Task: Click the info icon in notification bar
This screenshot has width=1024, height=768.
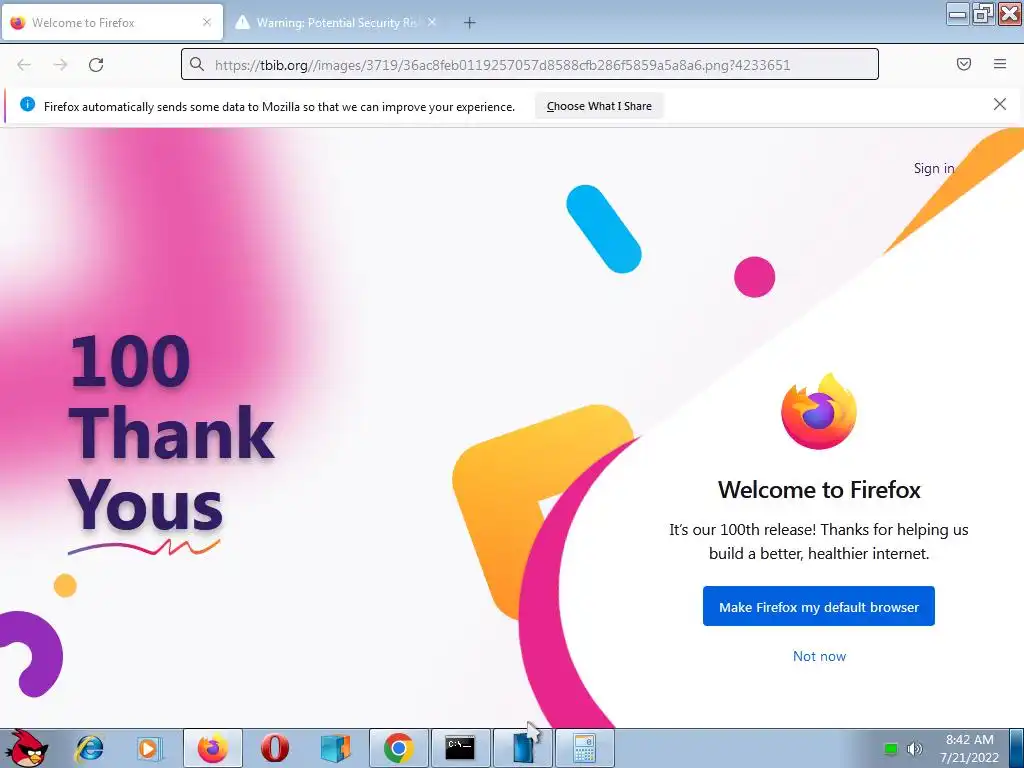Action: [27, 104]
